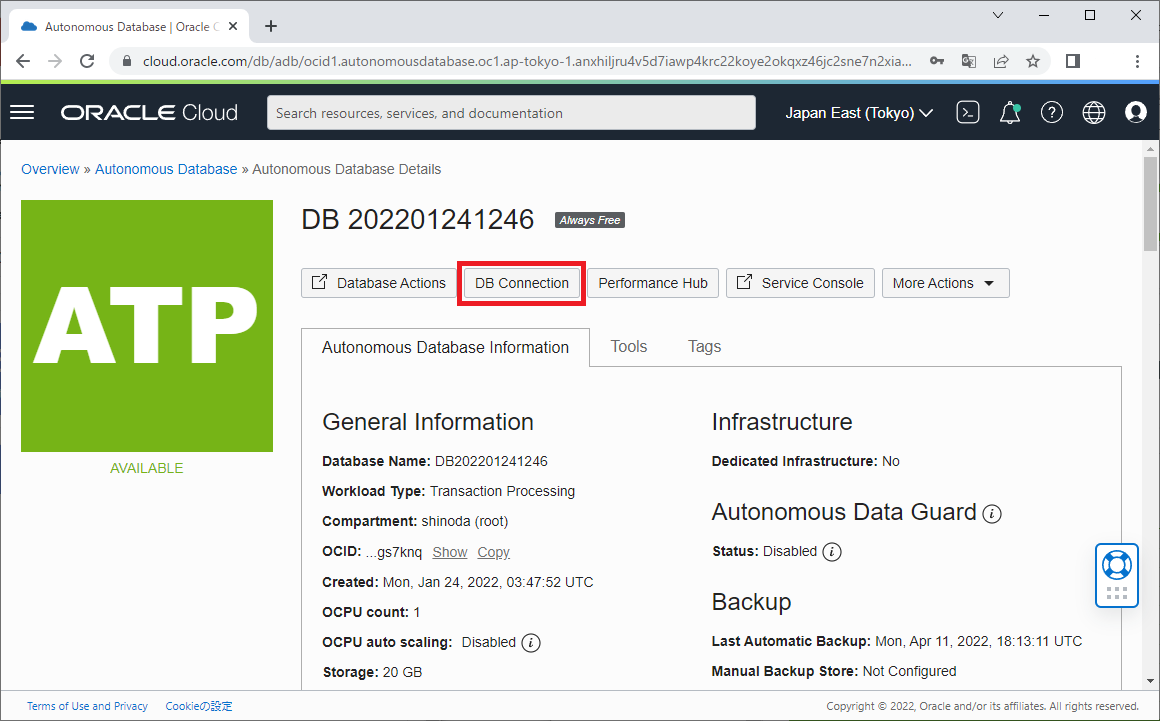This screenshot has width=1160, height=721.
Task: Click the Last Automatic Backup timestamp
Action: pos(979,641)
